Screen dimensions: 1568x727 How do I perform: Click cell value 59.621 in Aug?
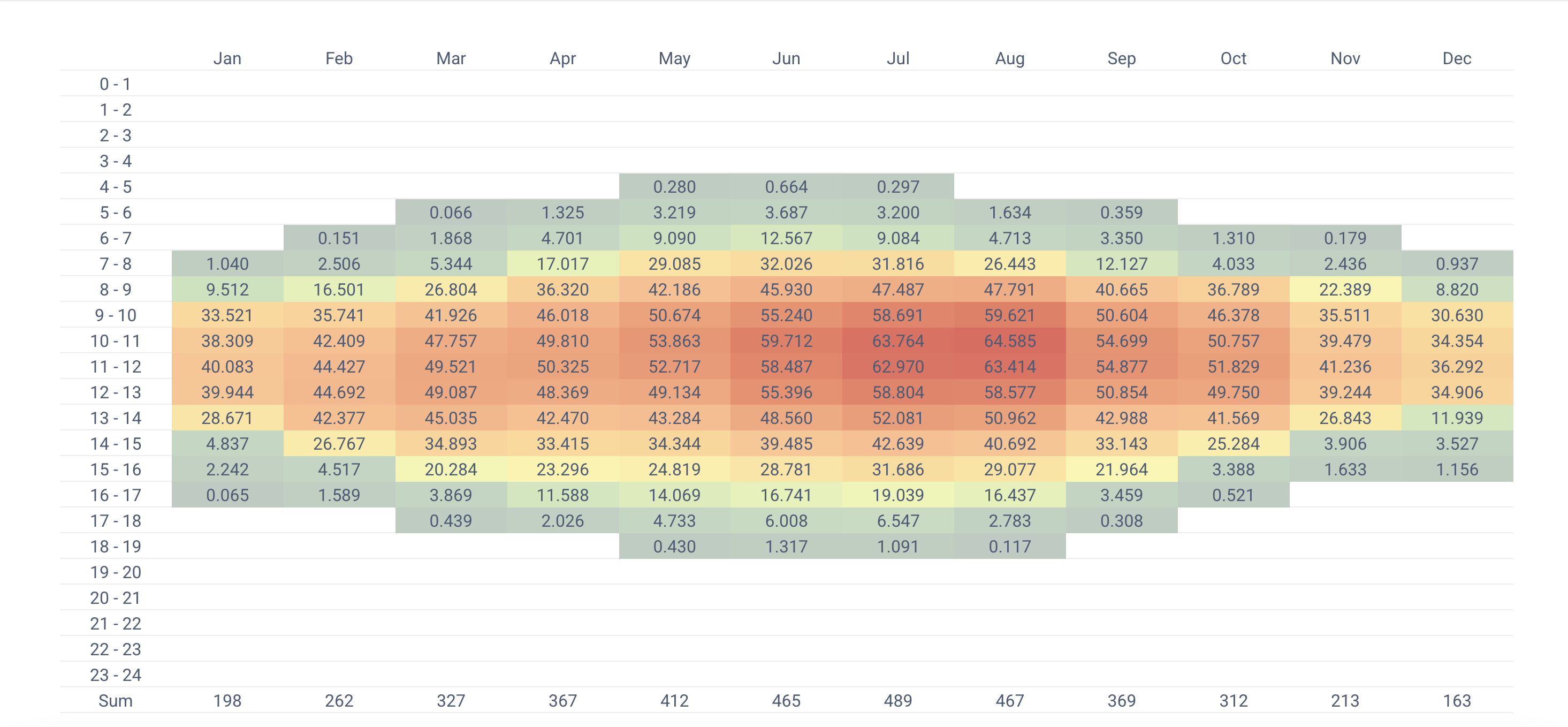pos(1010,315)
